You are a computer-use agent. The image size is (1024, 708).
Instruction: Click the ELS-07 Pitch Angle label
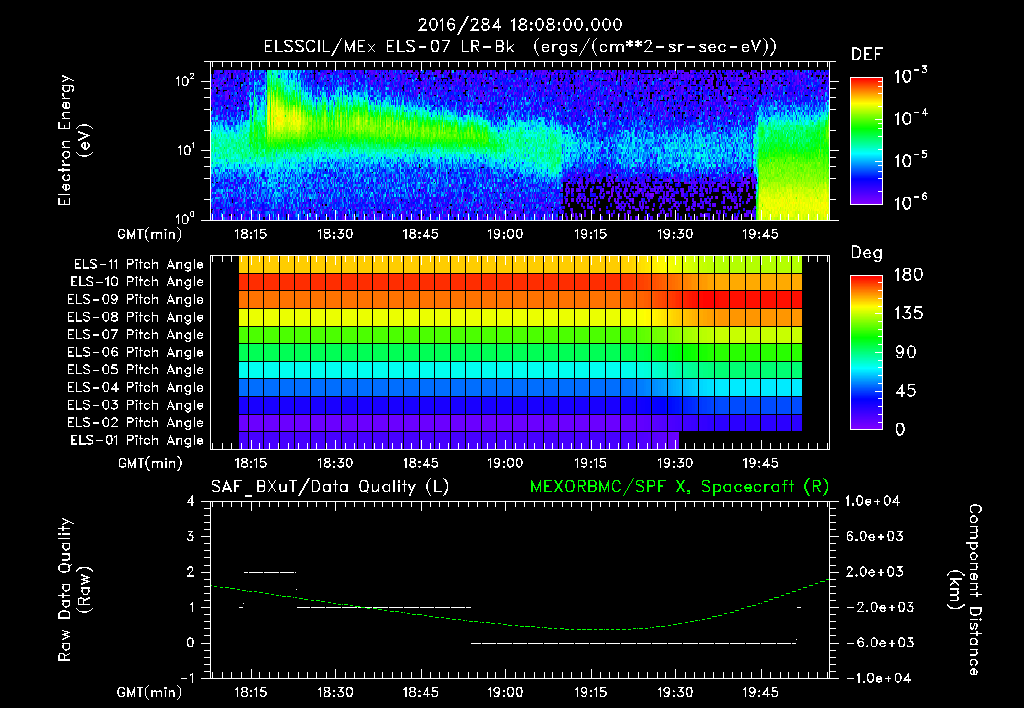pyautogui.click(x=136, y=334)
